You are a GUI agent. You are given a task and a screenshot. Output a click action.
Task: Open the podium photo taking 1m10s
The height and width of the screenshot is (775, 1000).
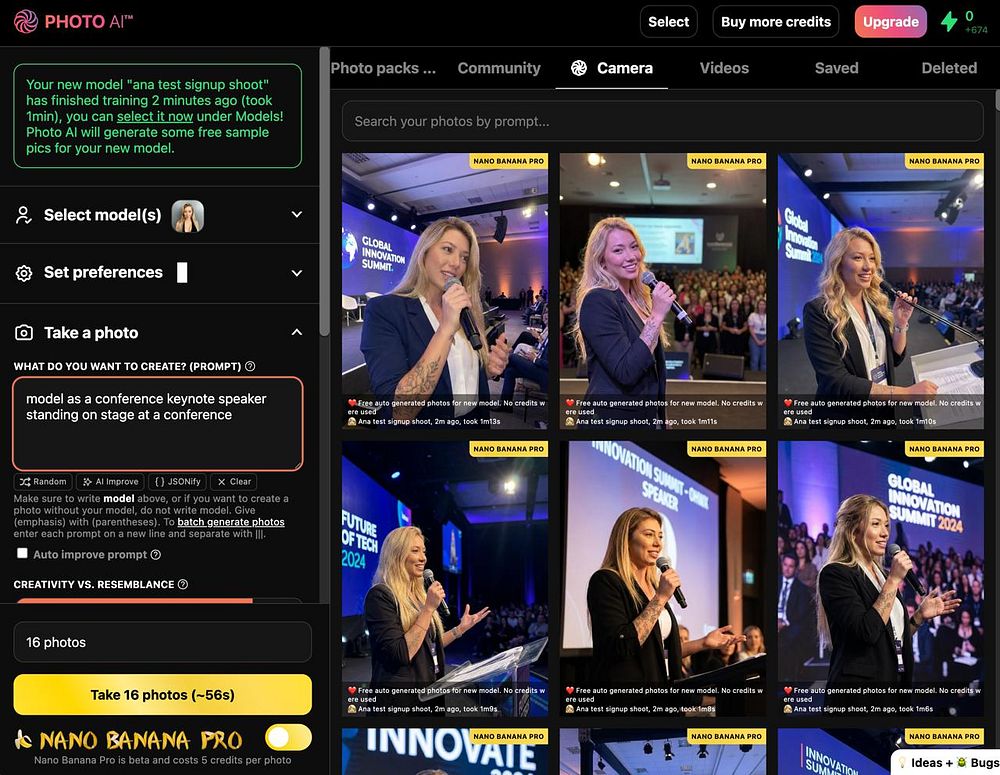pyautogui.click(x=881, y=291)
